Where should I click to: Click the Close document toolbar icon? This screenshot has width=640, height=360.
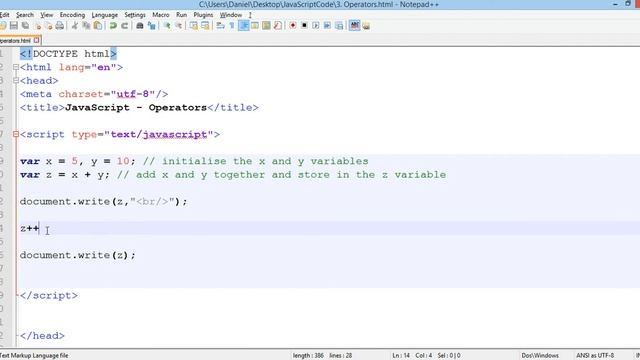click(x=38, y=26)
